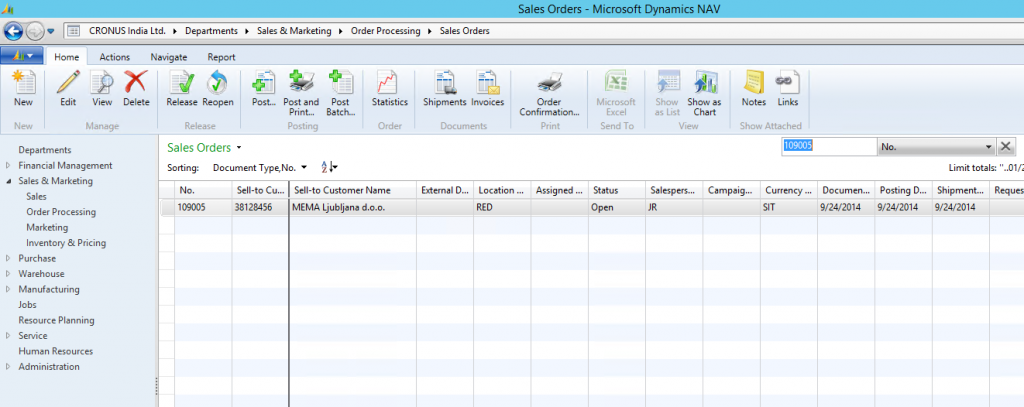Switch to the Home ribbon tab

point(66,57)
